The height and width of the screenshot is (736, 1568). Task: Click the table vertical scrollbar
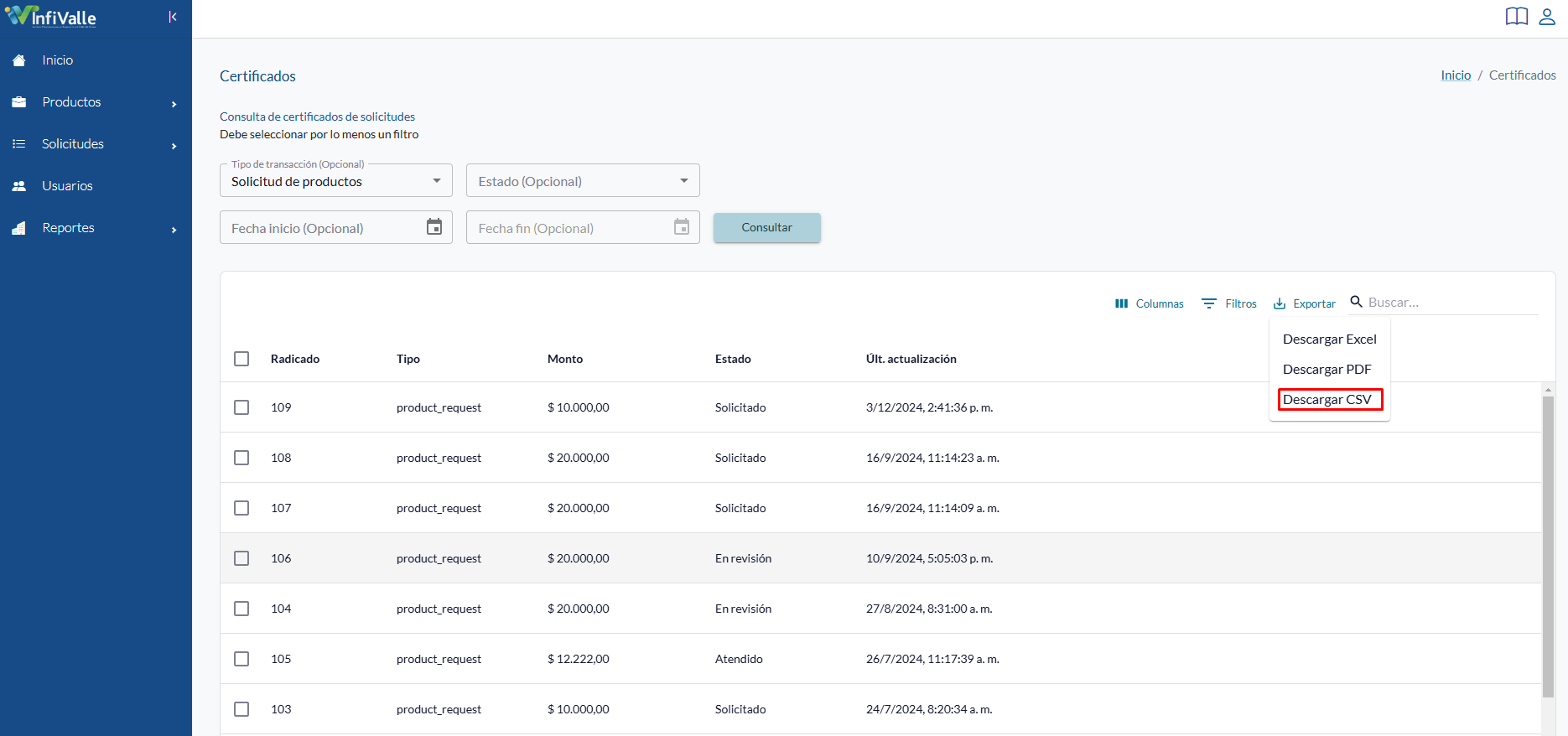point(1548,547)
